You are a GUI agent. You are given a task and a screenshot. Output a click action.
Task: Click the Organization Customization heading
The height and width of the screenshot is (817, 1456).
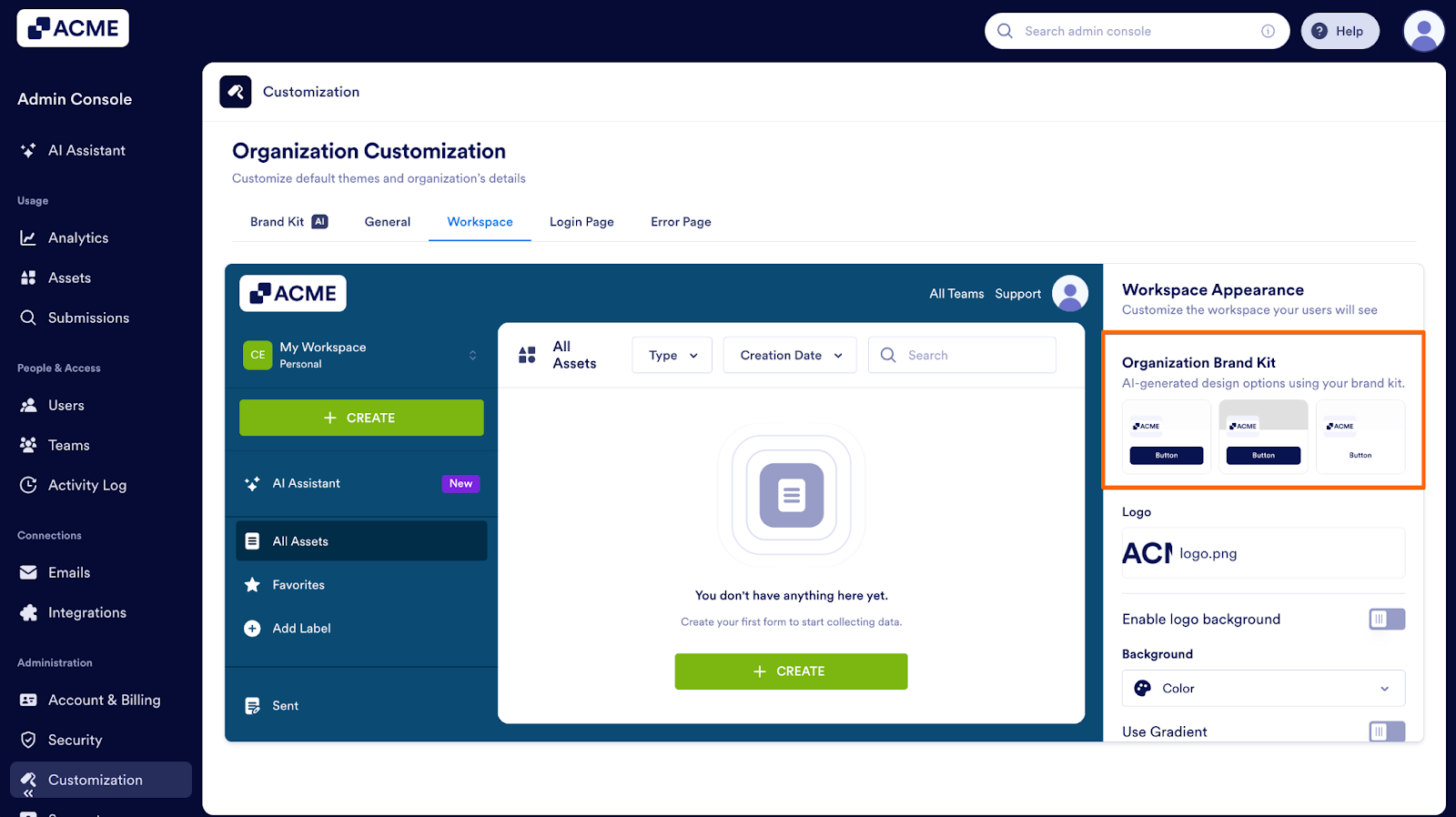[369, 151]
